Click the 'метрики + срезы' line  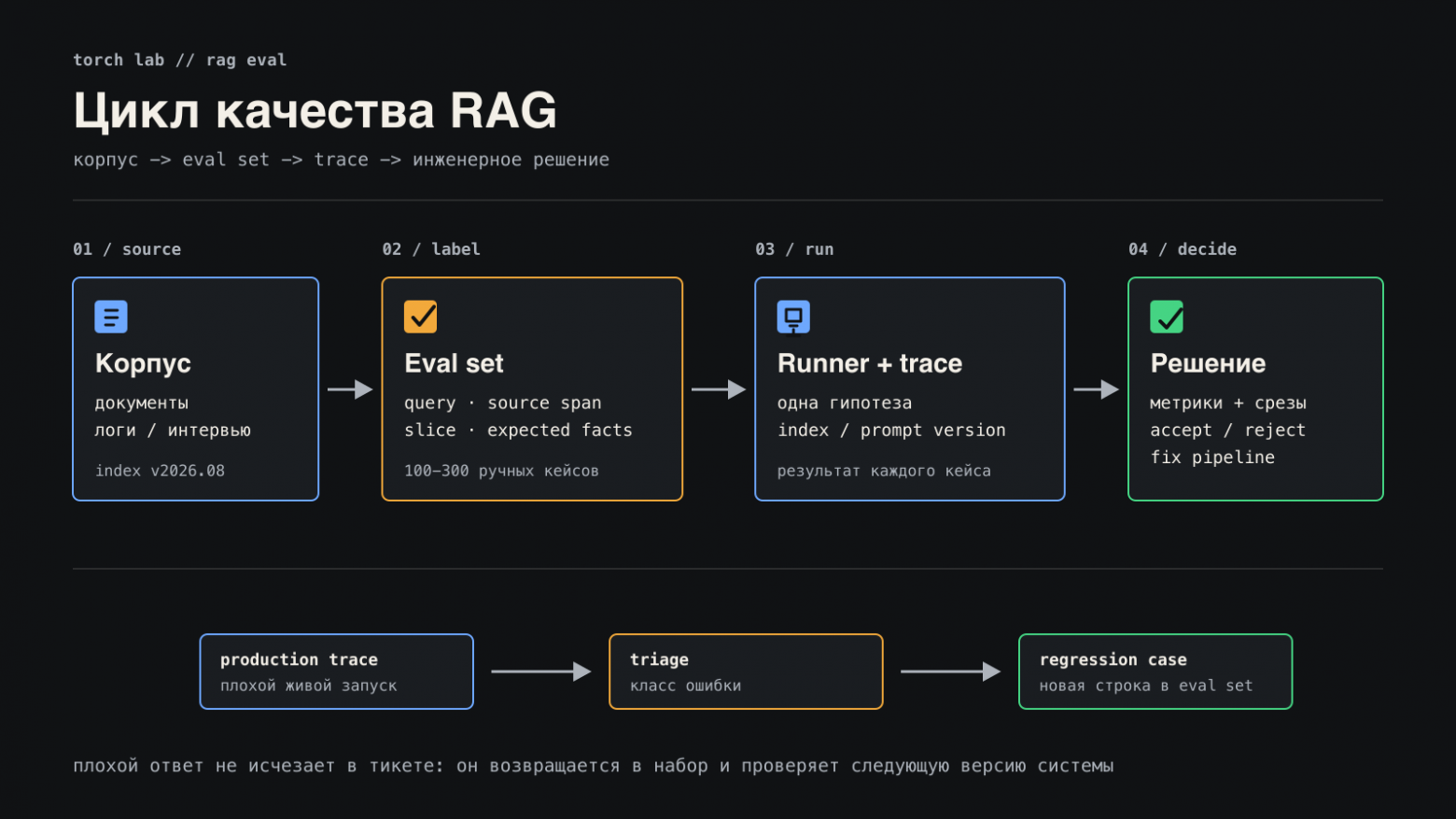pos(1228,403)
